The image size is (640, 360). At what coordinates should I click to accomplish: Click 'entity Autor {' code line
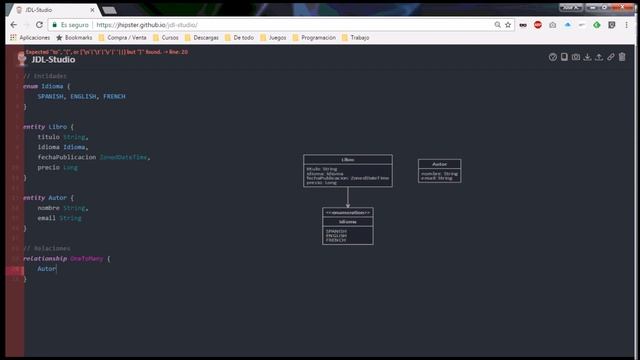[x=48, y=198]
